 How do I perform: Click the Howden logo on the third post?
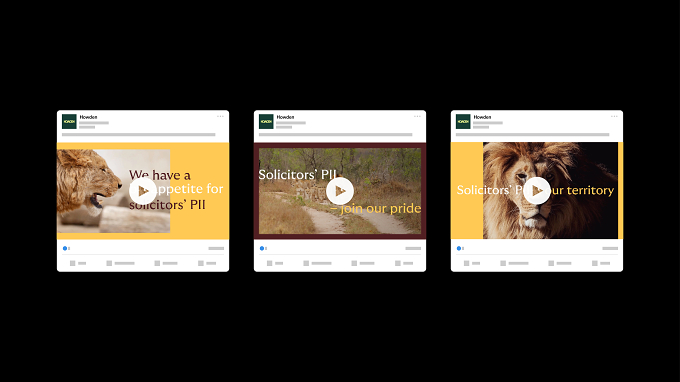[x=463, y=121]
